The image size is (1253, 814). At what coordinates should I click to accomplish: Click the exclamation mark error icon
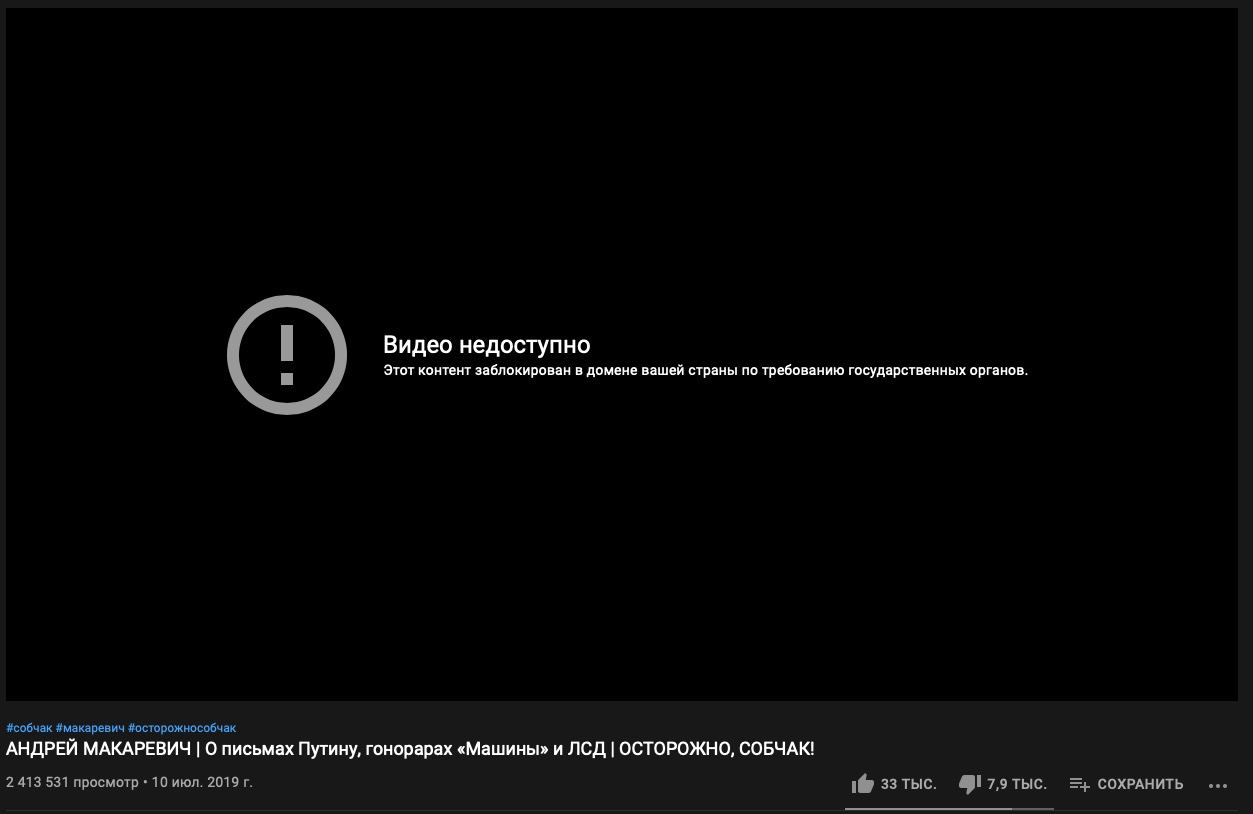click(x=287, y=355)
